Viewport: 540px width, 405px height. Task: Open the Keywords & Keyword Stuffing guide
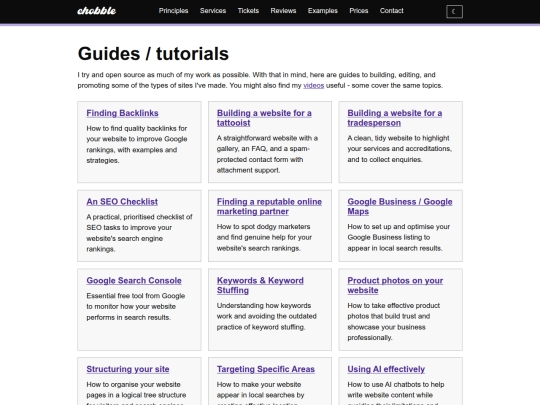pos(260,285)
